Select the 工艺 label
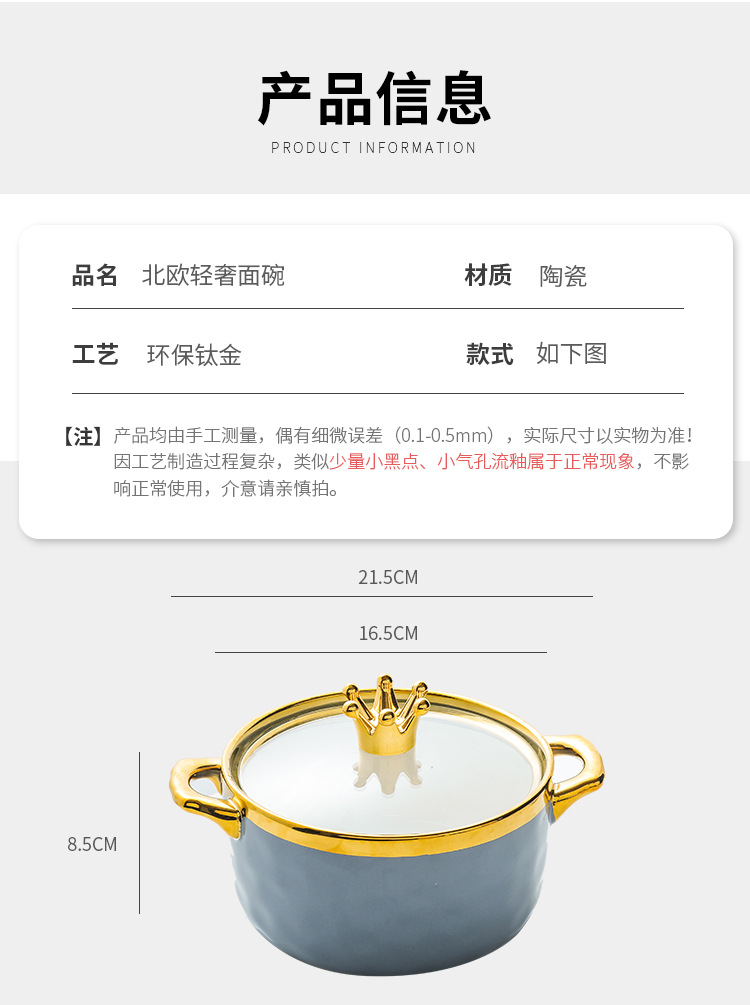Viewport: 750px width, 1005px height. pyautogui.click(x=95, y=354)
